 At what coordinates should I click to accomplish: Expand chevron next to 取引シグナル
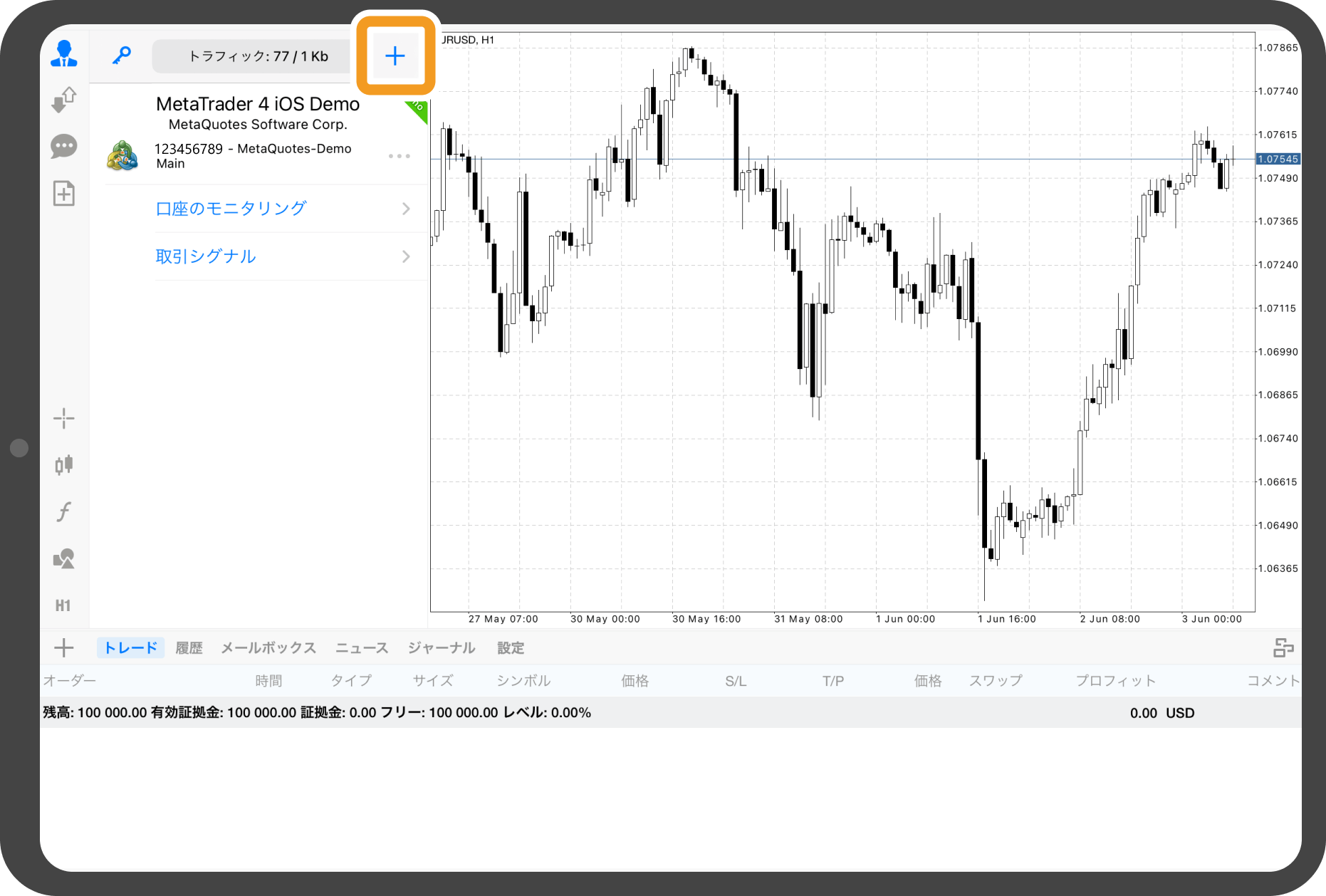[x=406, y=256]
